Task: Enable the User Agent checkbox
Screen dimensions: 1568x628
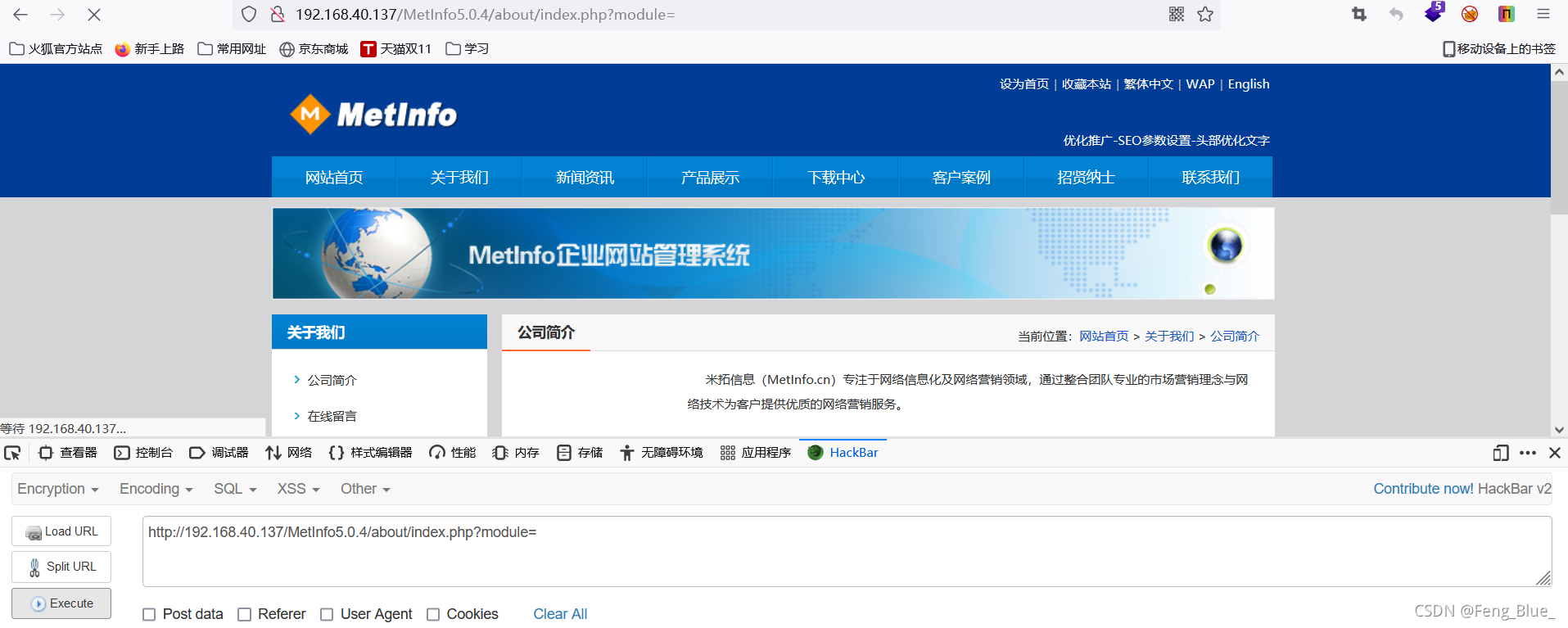Action: (x=327, y=614)
